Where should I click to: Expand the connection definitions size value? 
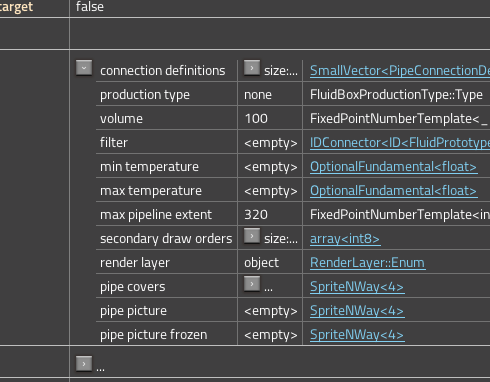(x=252, y=68)
